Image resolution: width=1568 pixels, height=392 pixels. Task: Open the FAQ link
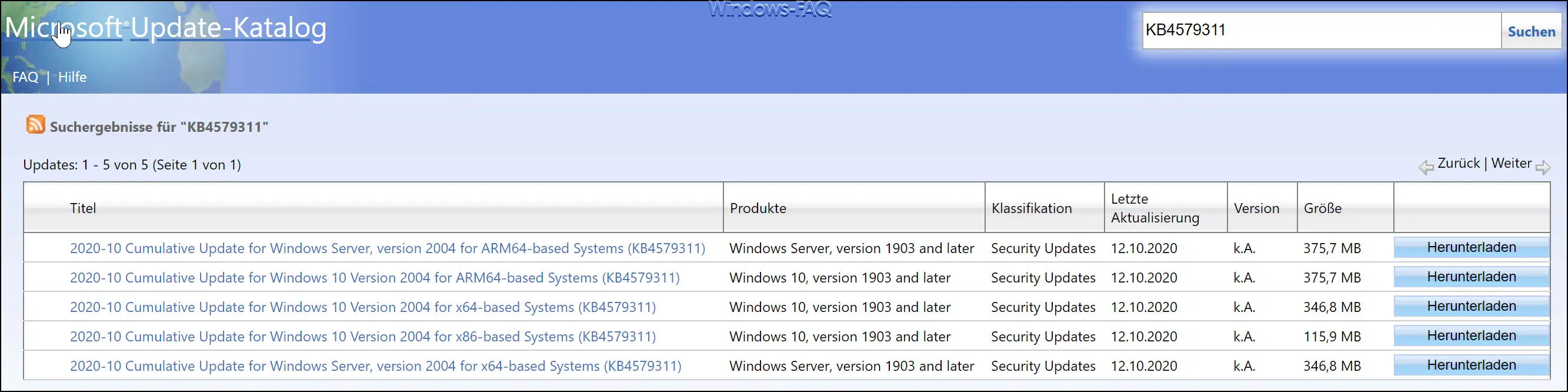tap(25, 77)
